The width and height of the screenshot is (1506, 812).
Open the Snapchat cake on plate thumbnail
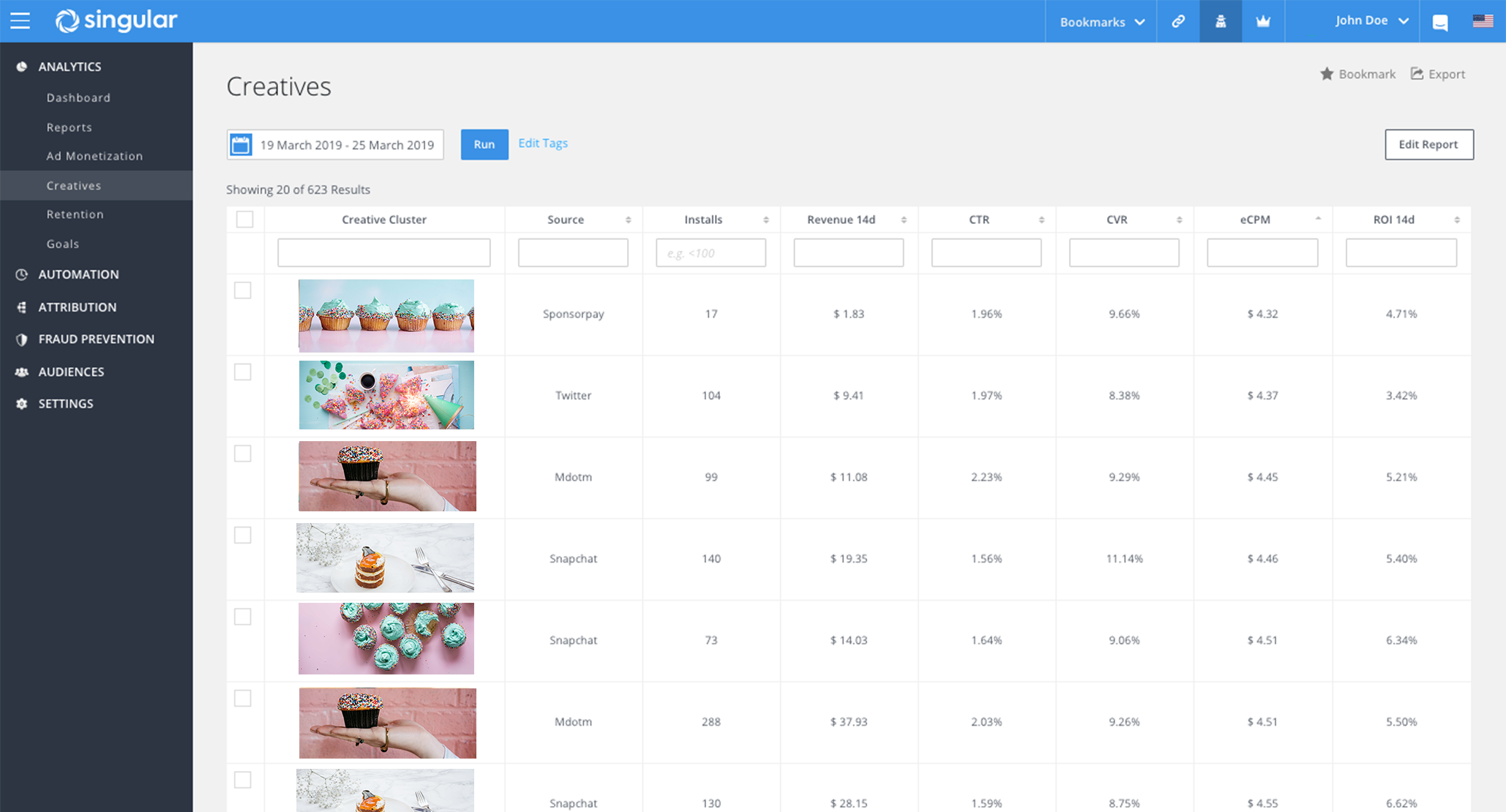pyautogui.click(x=386, y=557)
